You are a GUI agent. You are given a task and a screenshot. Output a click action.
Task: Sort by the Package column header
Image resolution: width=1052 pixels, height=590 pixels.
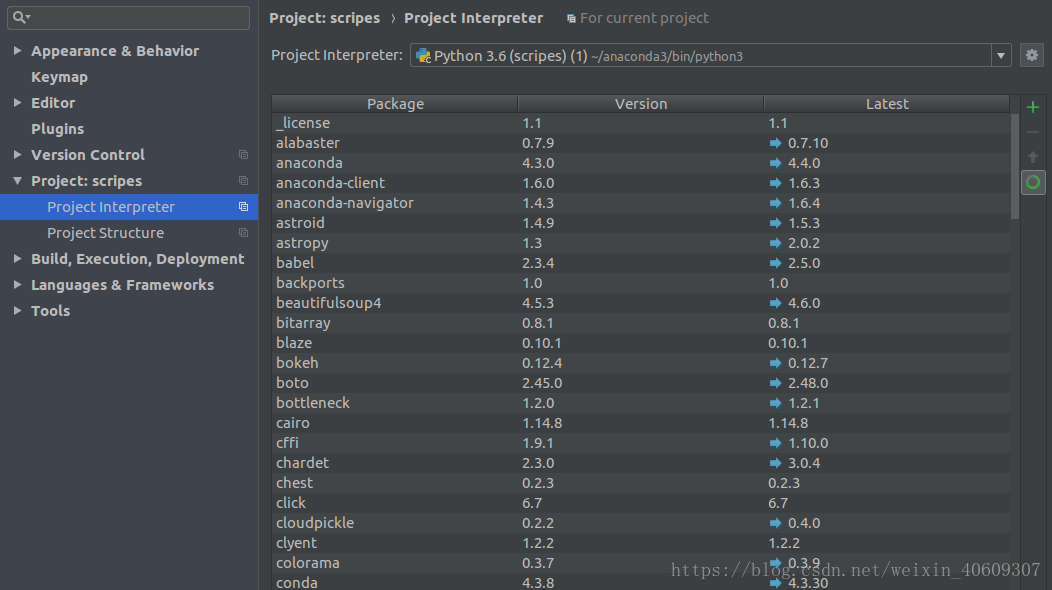click(x=394, y=103)
